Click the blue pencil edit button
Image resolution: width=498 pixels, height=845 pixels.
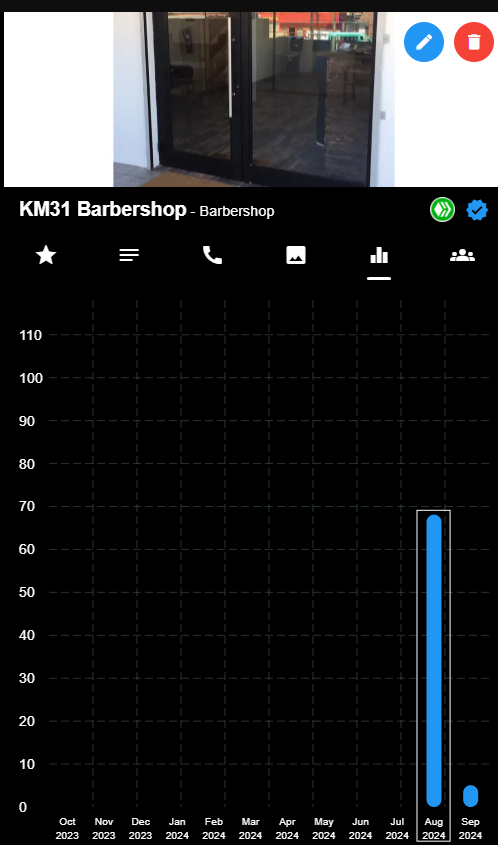coord(424,41)
